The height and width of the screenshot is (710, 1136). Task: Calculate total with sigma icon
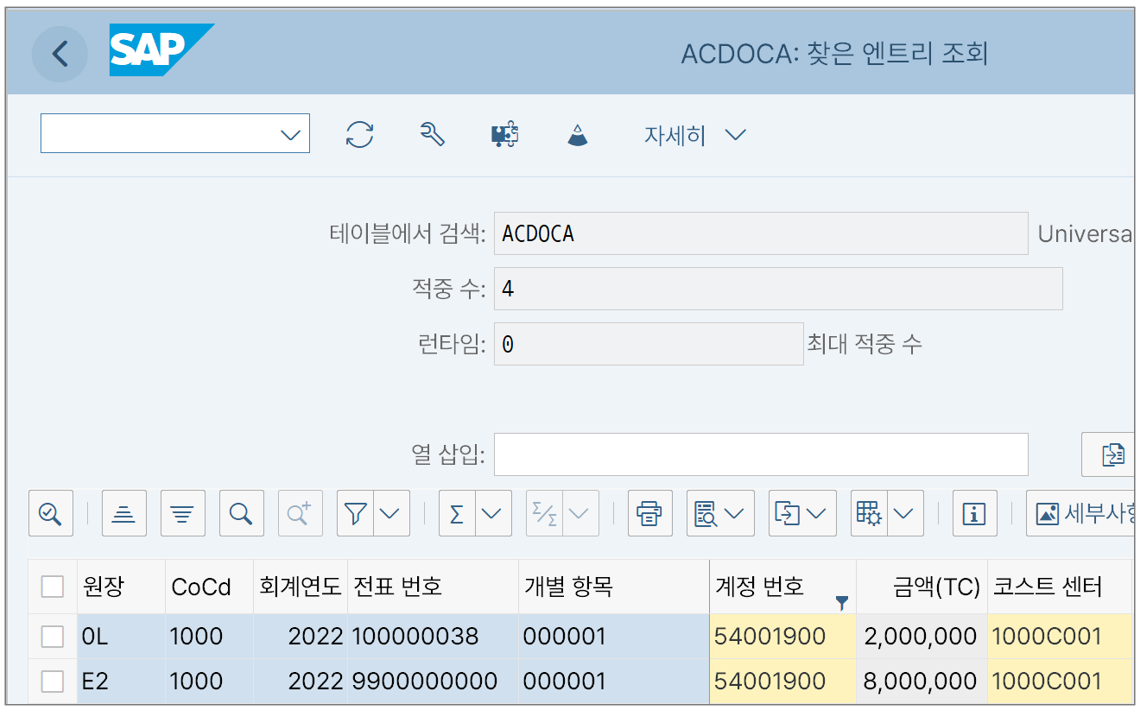tap(456, 513)
